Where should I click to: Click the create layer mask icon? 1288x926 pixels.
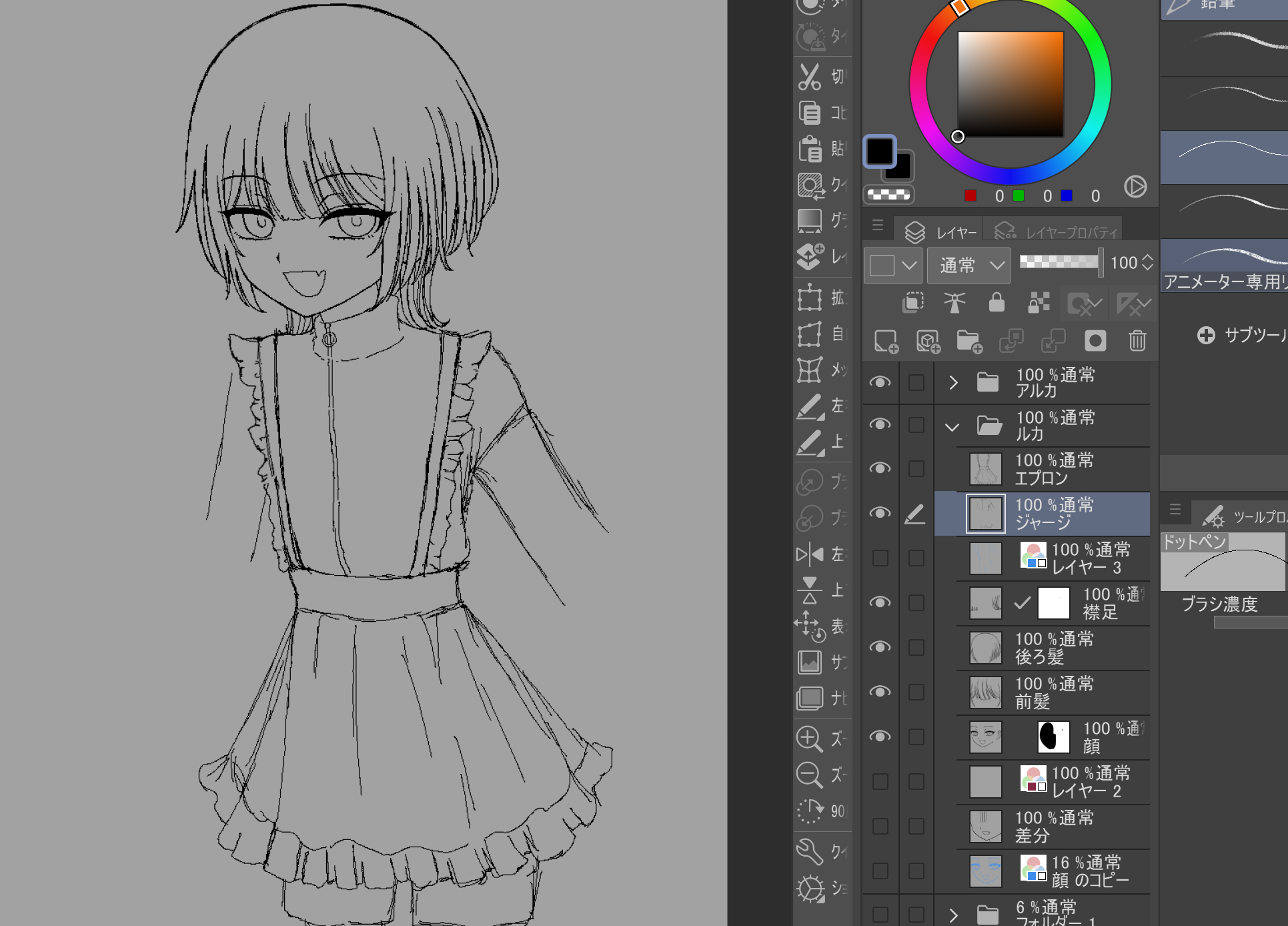coord(1095,341)
